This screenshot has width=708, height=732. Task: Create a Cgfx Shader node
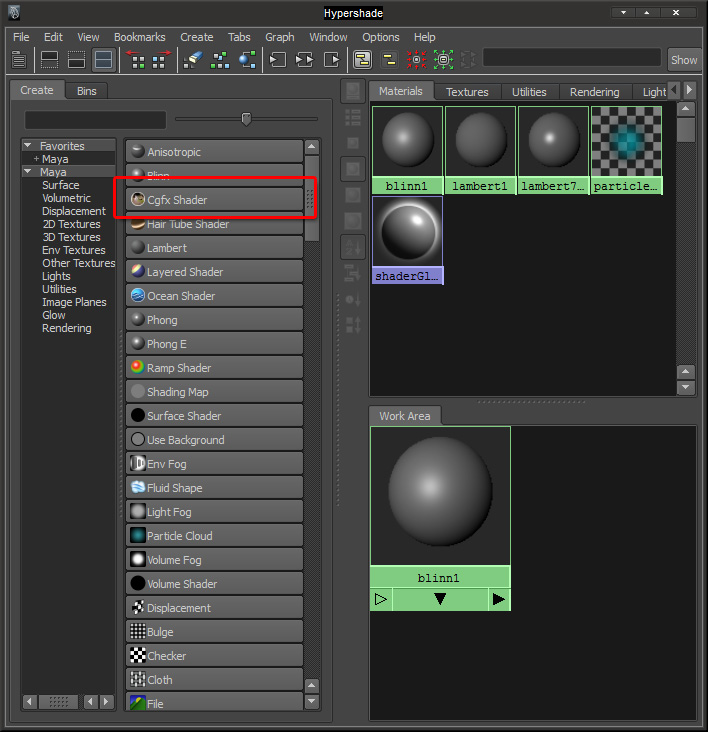click(x=214, y=200)
